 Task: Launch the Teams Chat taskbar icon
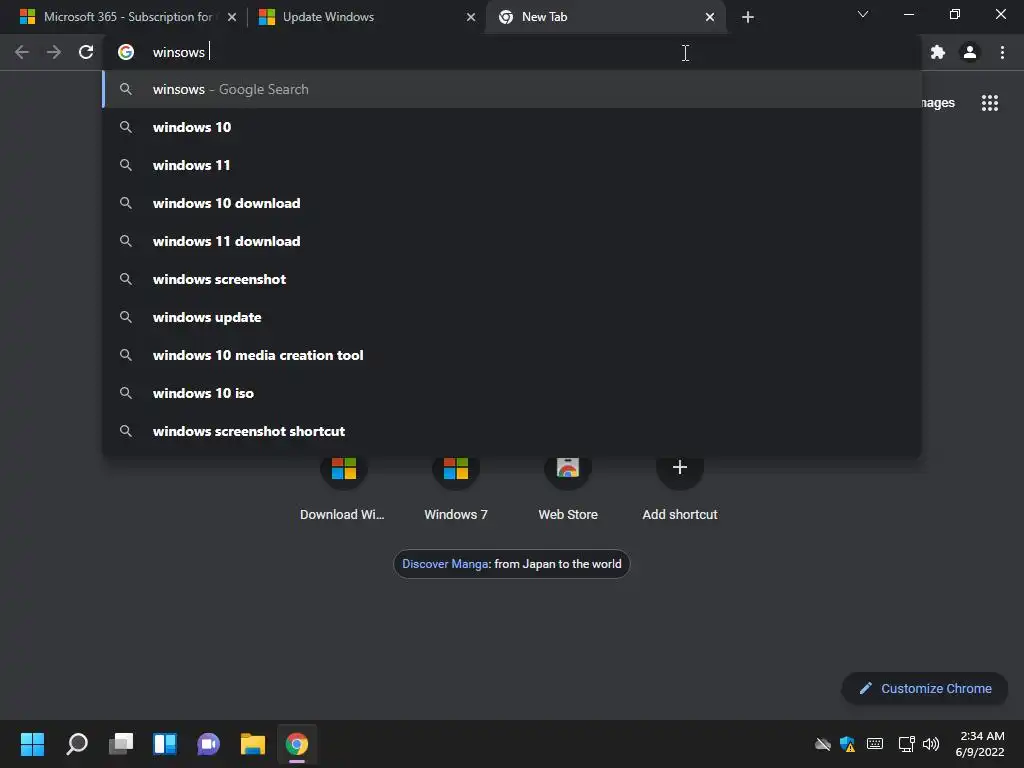point(208,744)
